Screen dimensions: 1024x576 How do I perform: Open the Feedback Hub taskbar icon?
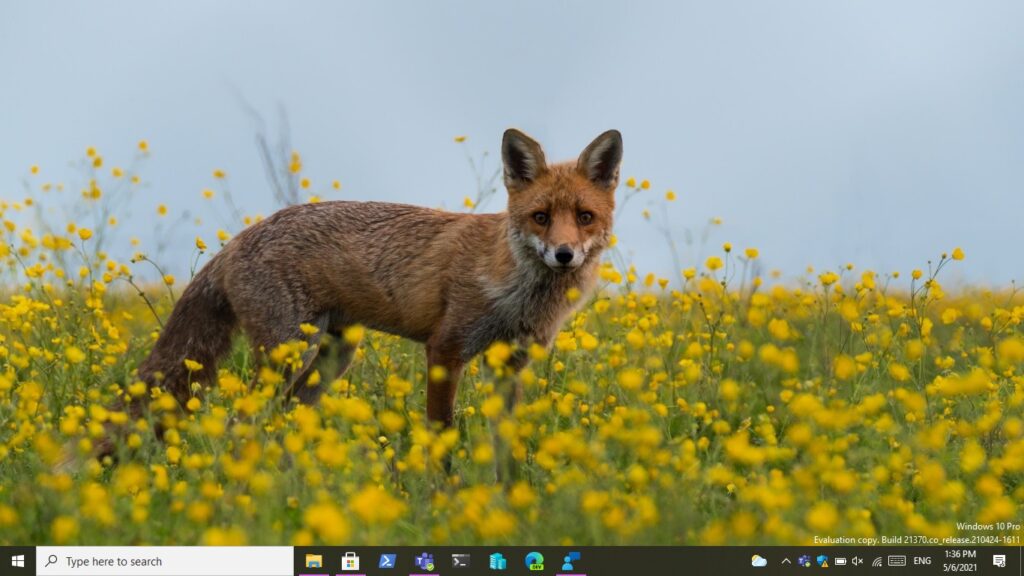pyautogui.click(x=571, y=561)
